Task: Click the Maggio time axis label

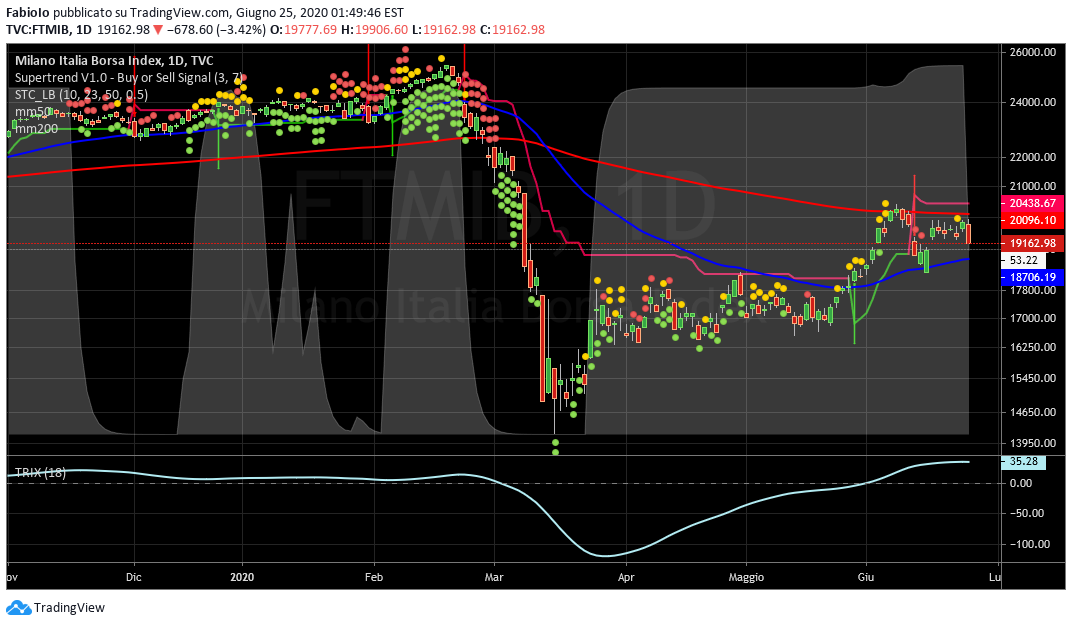Action: (x=746, y=577)
